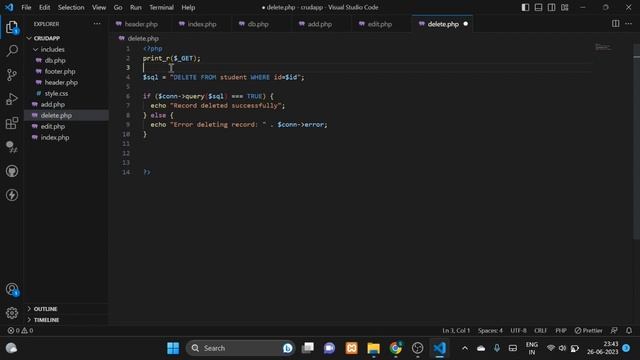Change file encoding UTF-8
This screenshot has height=360, width=640.
(518, 331)
